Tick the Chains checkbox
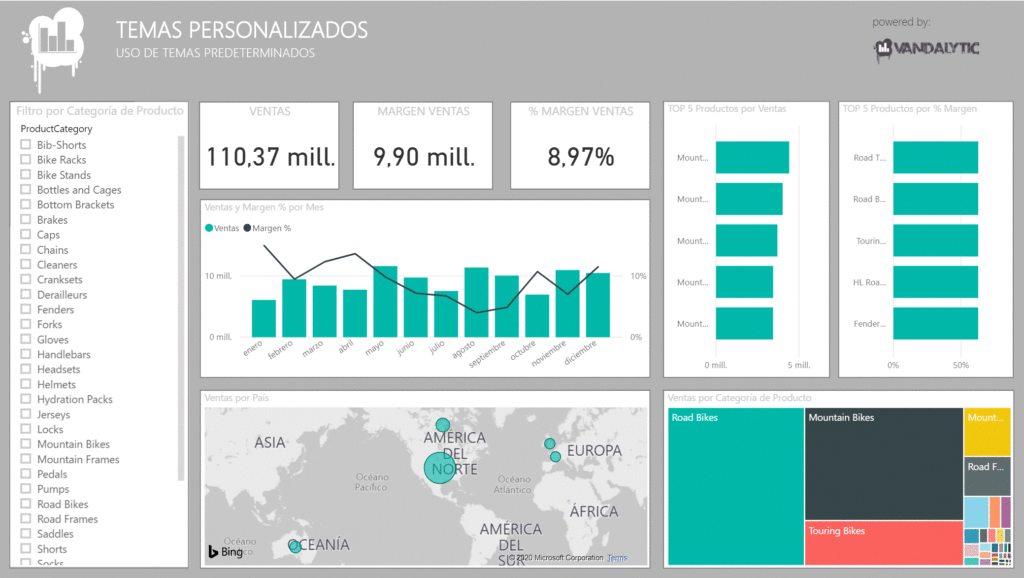Screen dimensions: 1024x578 pyautogui.click(x=25, y=249)
